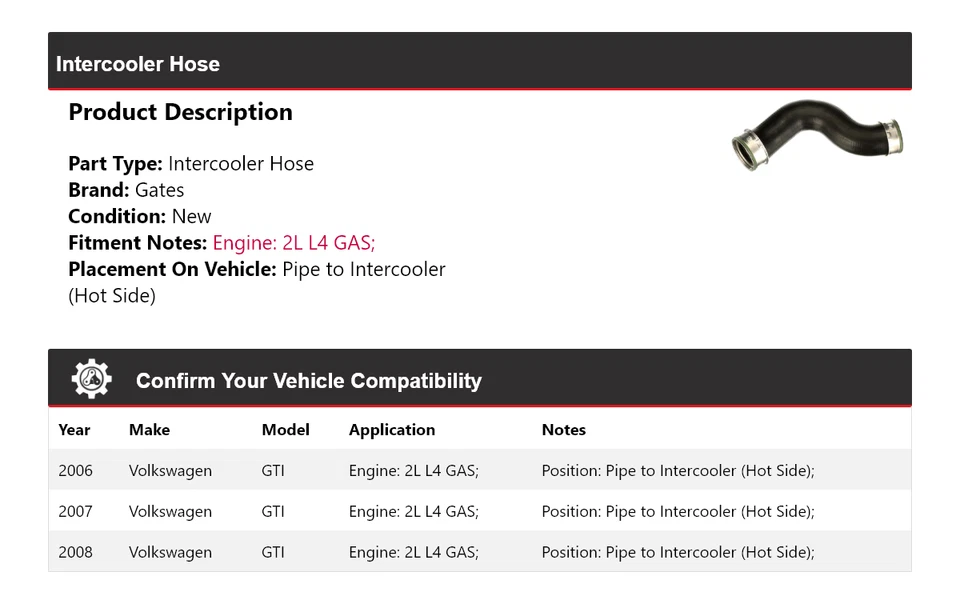960x604 pixels.
Task: Click the Confirm Your Vehicle Compatibility heading
Action: tap(308, 381)
